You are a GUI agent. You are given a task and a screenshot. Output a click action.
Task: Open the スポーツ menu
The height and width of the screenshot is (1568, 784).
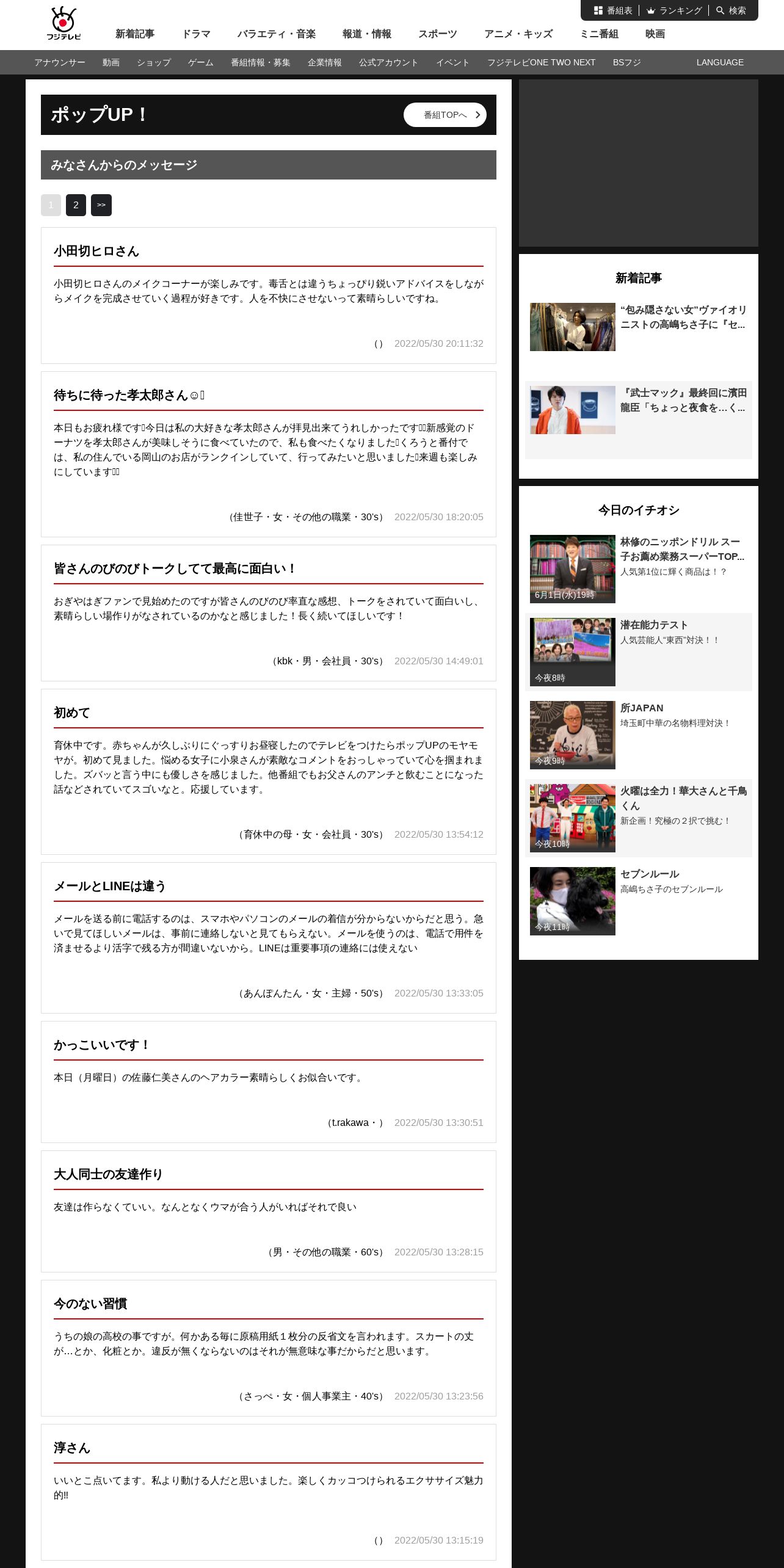click(x=438, y=34)
